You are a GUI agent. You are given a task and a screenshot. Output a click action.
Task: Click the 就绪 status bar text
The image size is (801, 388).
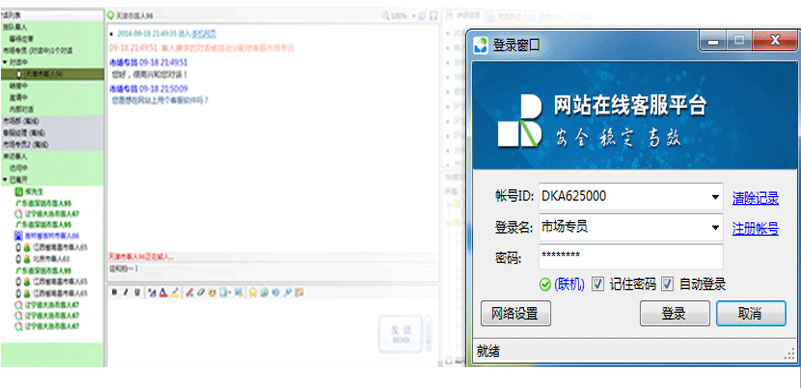pyautogui.click(x=488, y=351)
